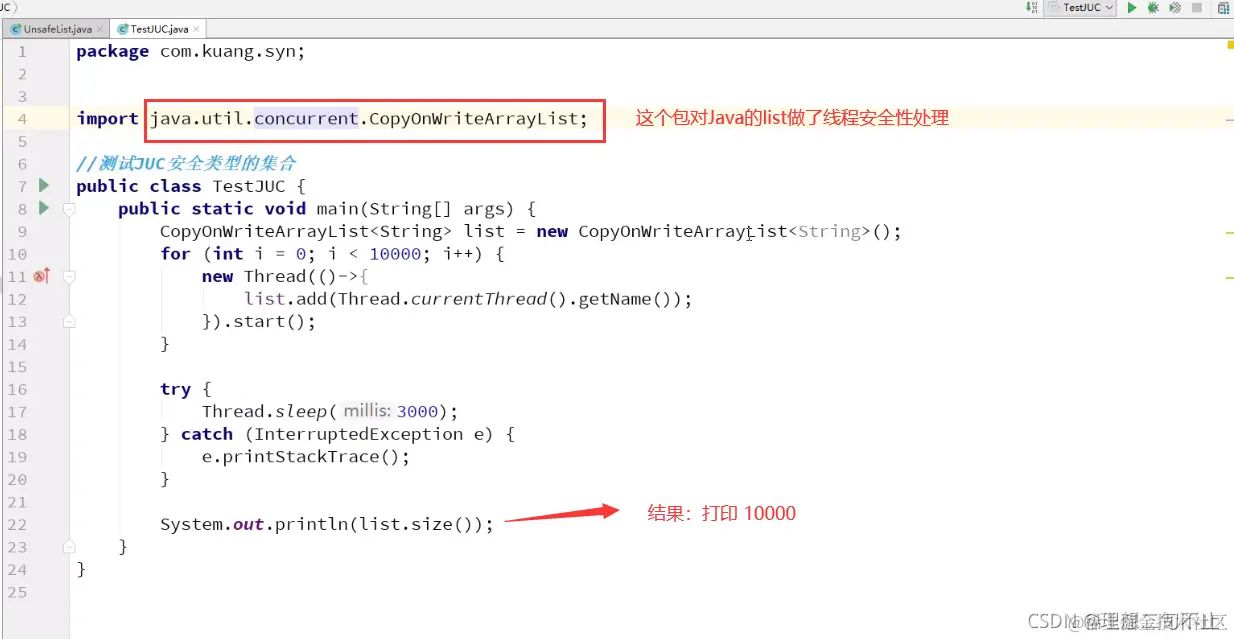Click 'CopyOnWriteArrayList' in the import statement

coord(473,118)
